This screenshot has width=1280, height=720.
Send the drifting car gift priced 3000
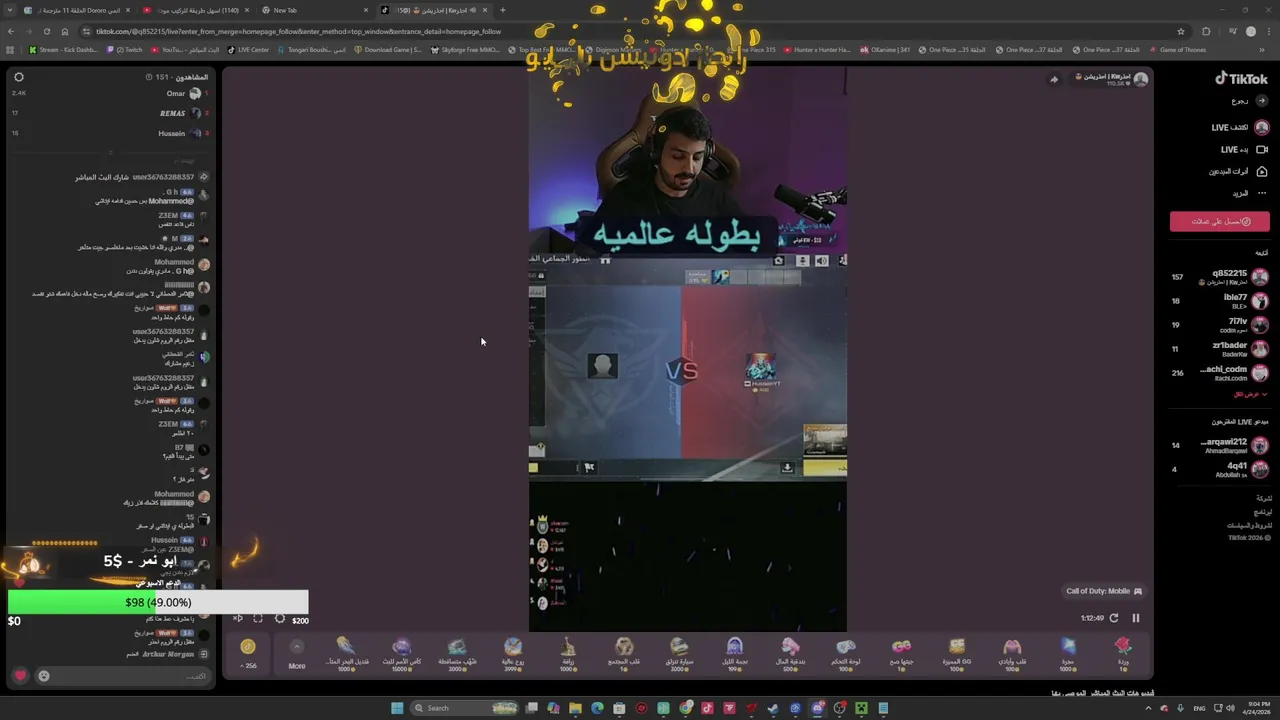pos(679,653)
